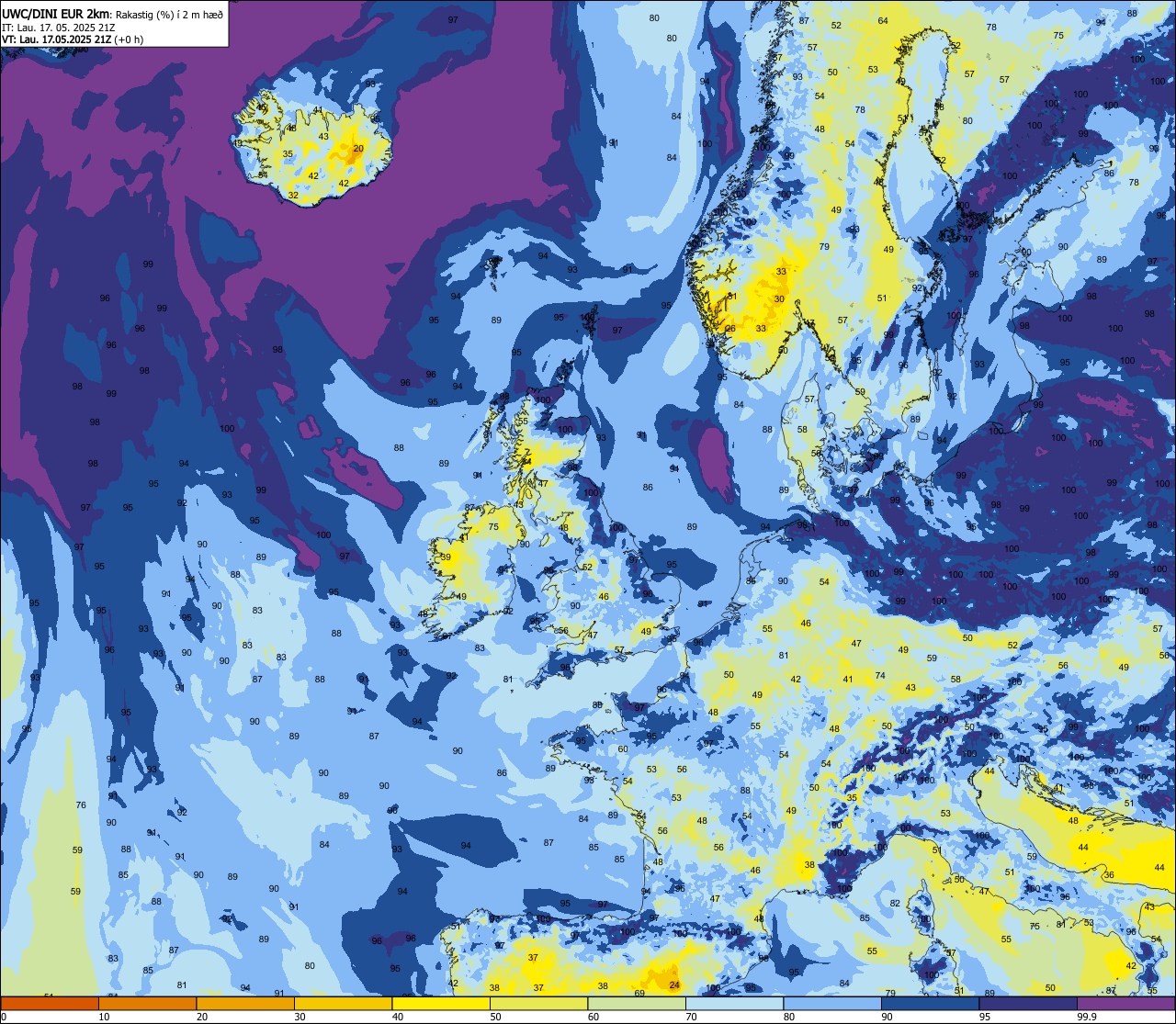Screen dimensions: 1176x1024
Task: Click the humidity value 30 over southern Norway
Action: click(x=779, y=299)
